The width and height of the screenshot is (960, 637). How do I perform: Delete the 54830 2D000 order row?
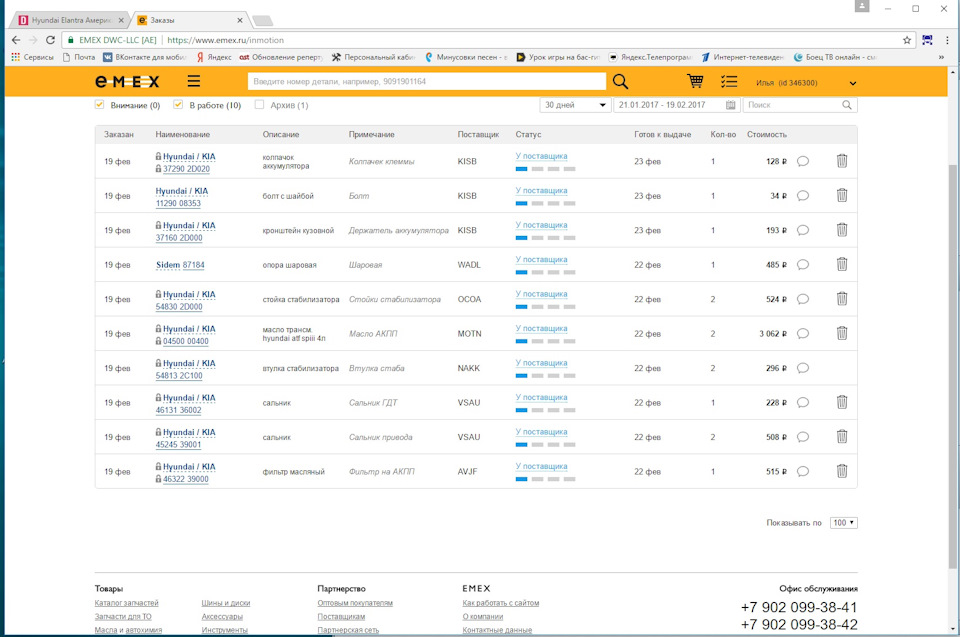tap(842, 299)
